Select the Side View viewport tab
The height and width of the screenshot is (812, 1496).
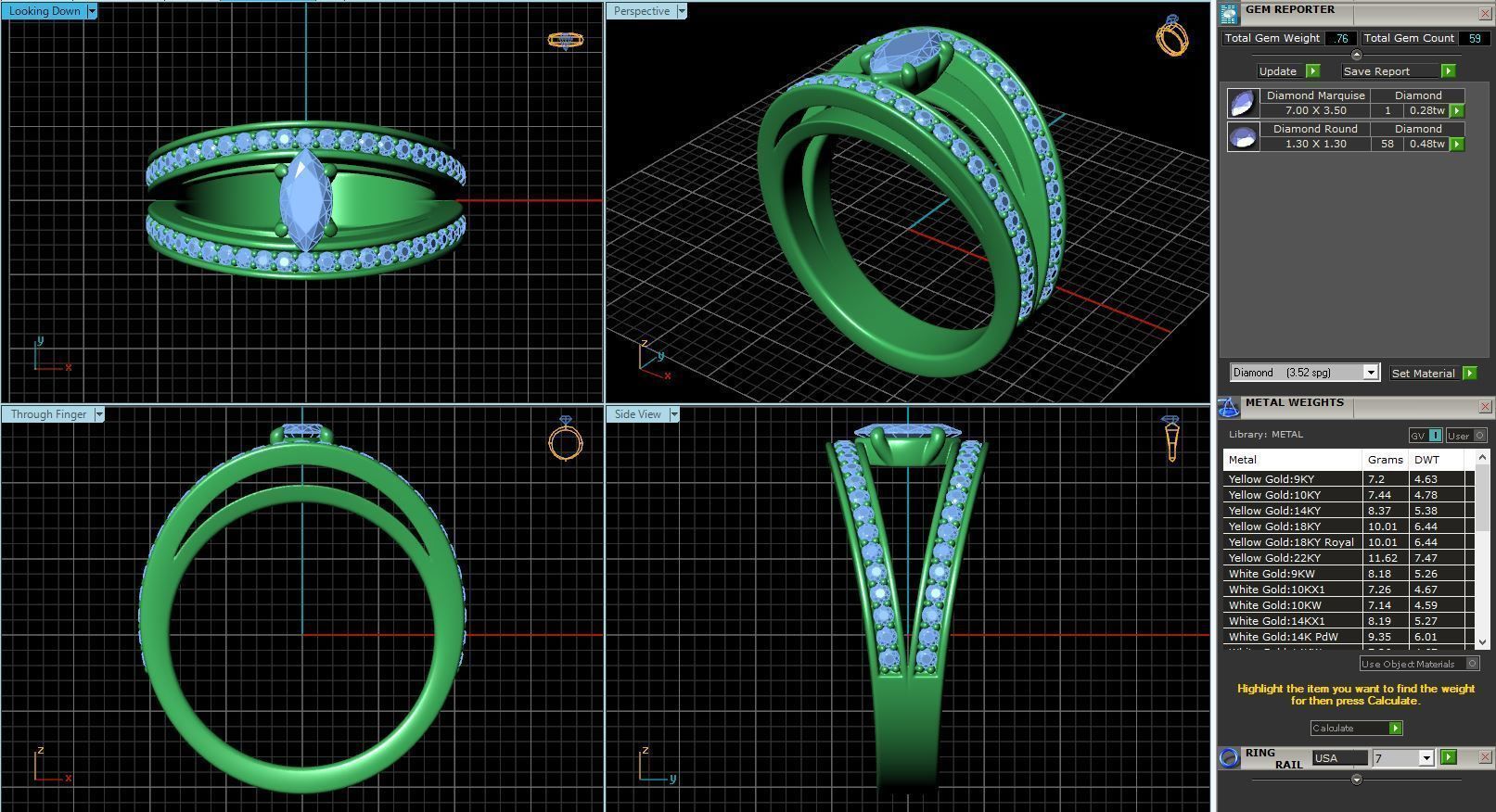tap(638, 414)
